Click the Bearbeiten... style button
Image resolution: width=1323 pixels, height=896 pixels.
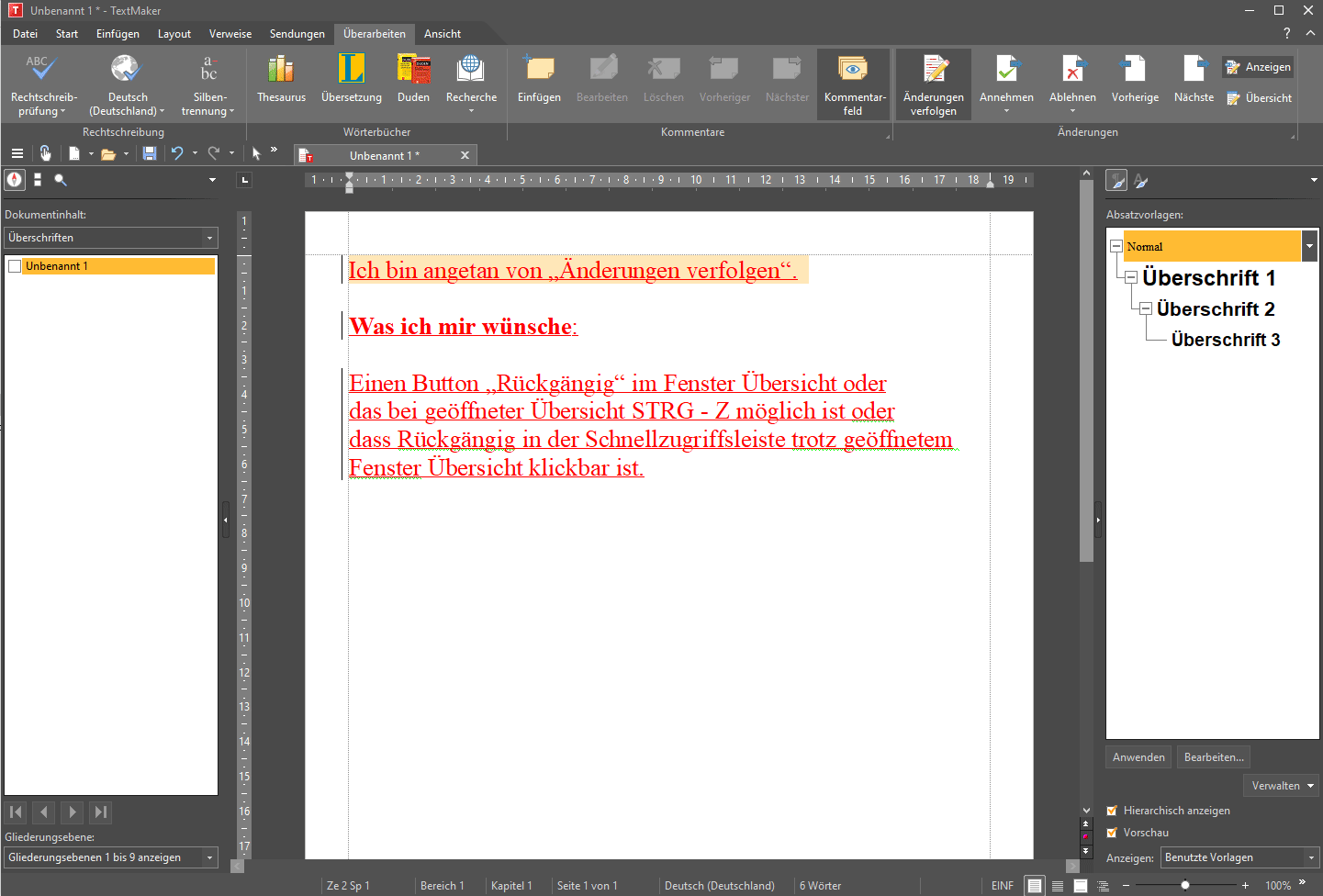[1214, 757]
